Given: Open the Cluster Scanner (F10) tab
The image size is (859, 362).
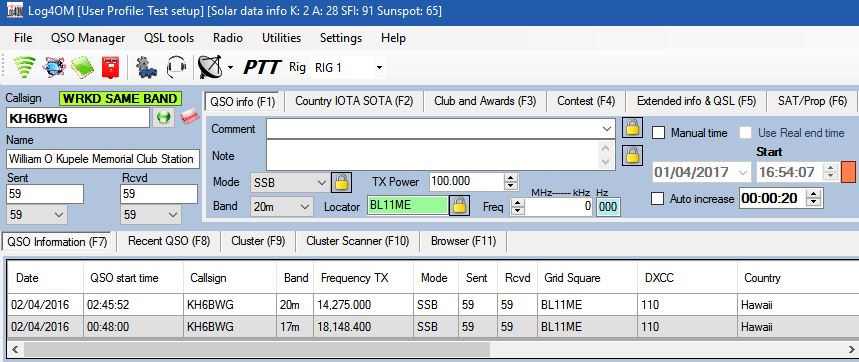Looking at the screenshot, I should click(x=358, y=241).
